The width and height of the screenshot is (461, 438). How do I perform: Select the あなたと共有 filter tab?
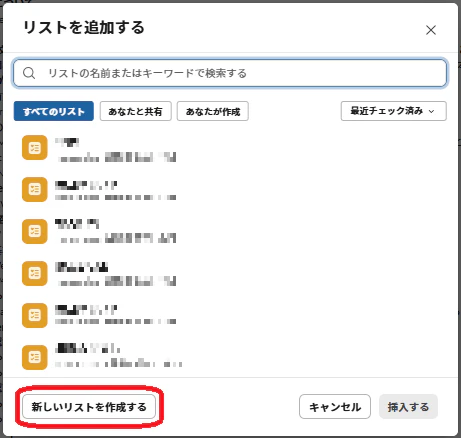pos(136,111)
